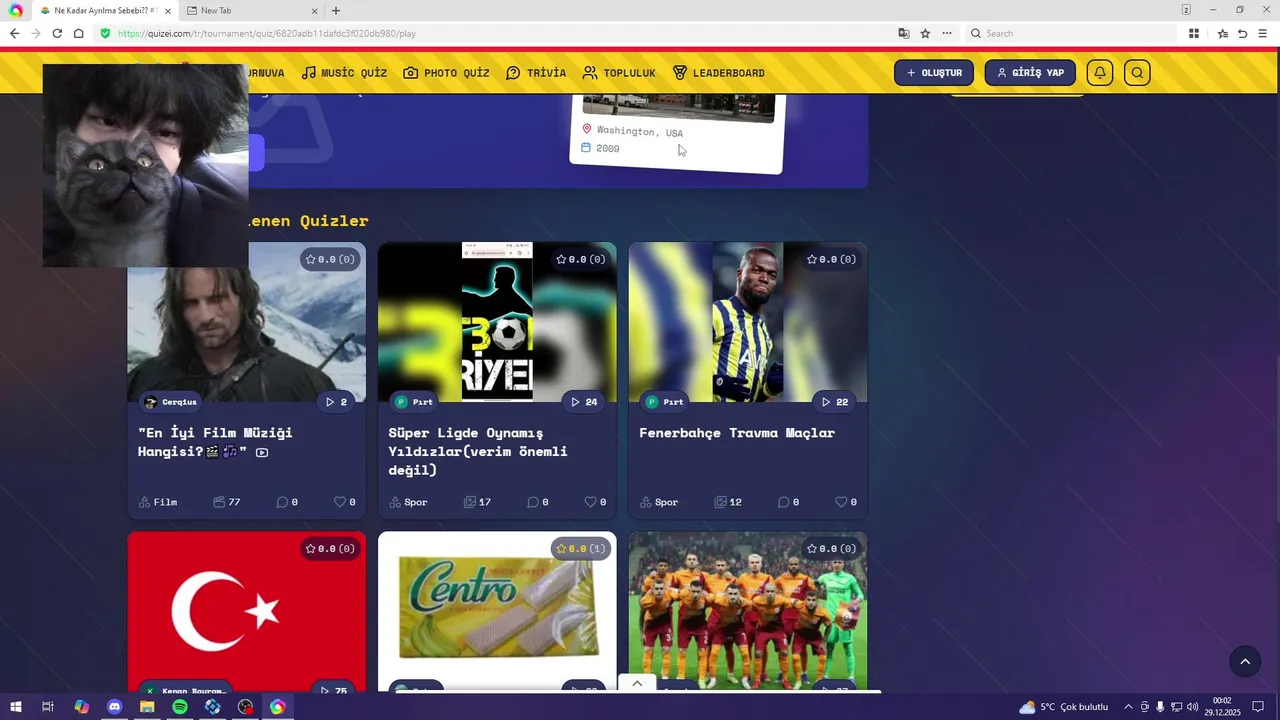The height and width of the screenshot is (720, 1280).
Task: Click play count 22 on Fenerbahçe card
Action: [x=835, y=402]
